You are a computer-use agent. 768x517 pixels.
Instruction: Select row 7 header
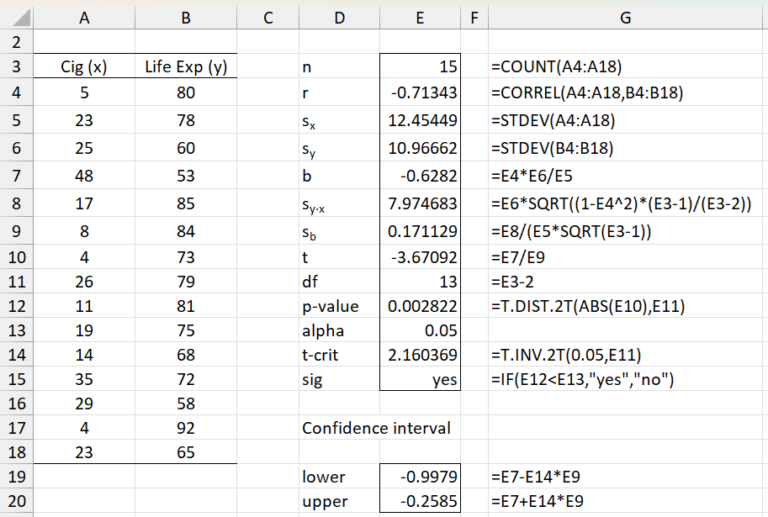(x=17, y=176)
